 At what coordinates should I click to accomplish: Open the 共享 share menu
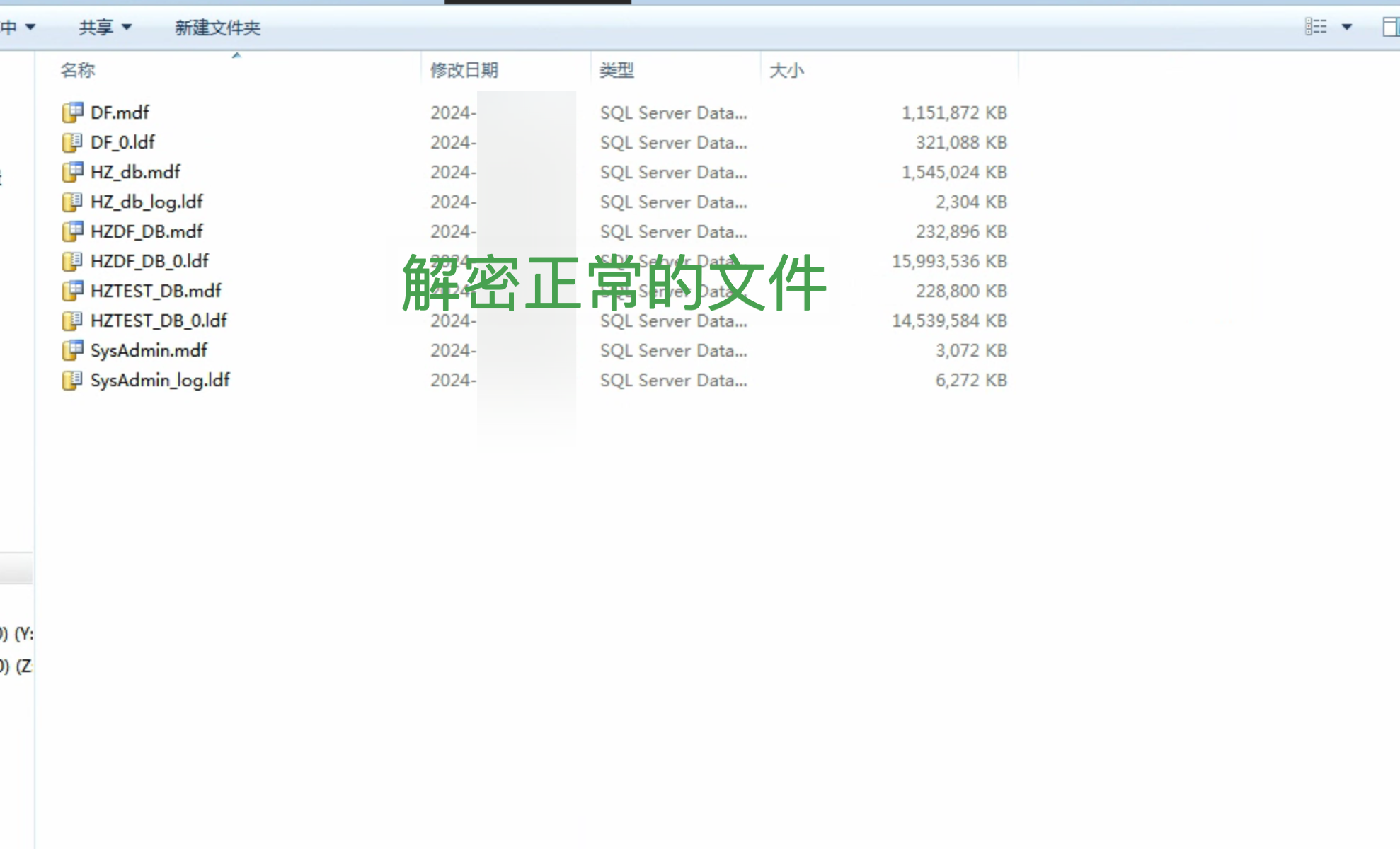point(105,28)
